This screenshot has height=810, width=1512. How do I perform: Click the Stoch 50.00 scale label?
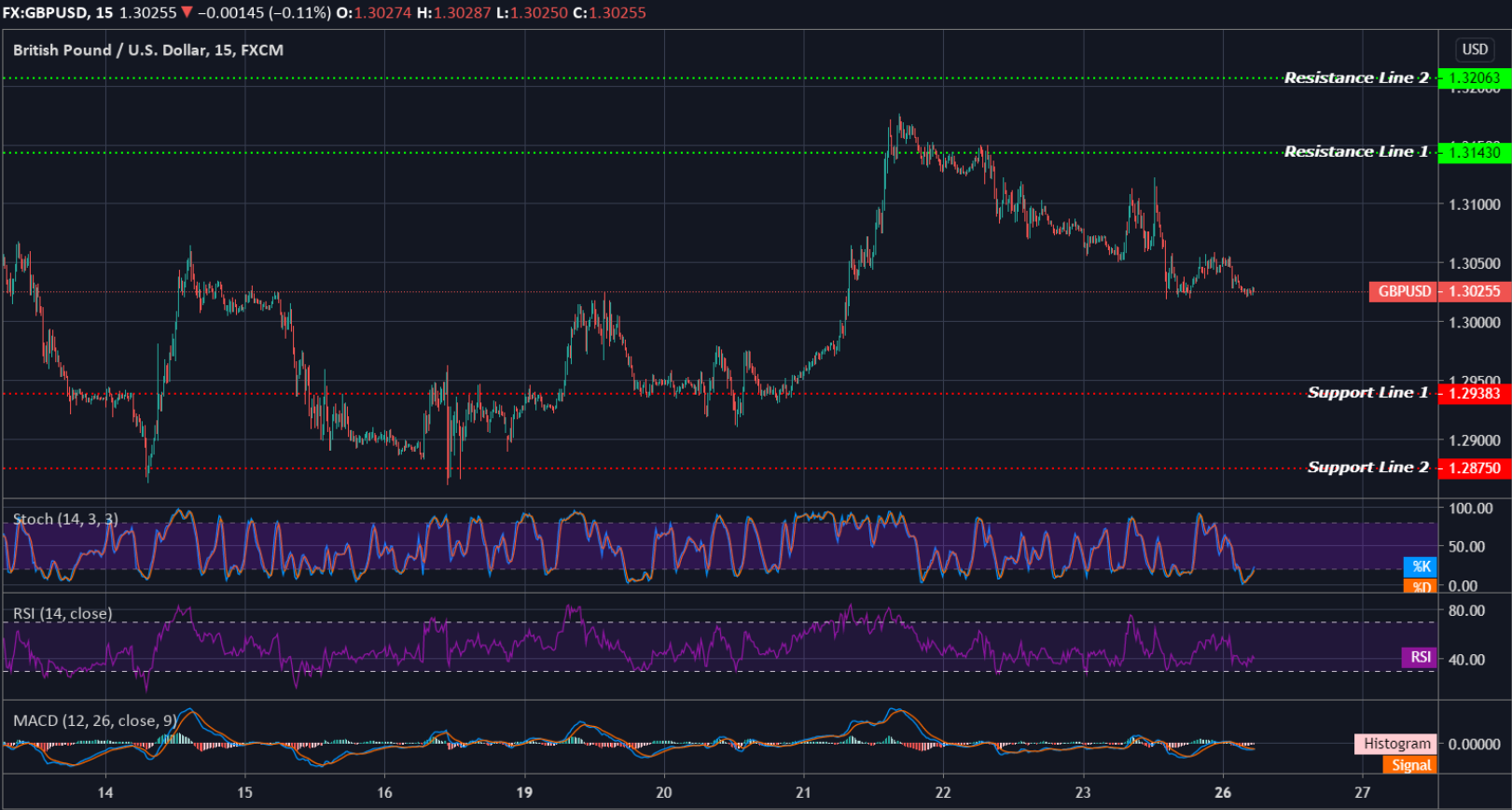click(x=1466, y=547)
